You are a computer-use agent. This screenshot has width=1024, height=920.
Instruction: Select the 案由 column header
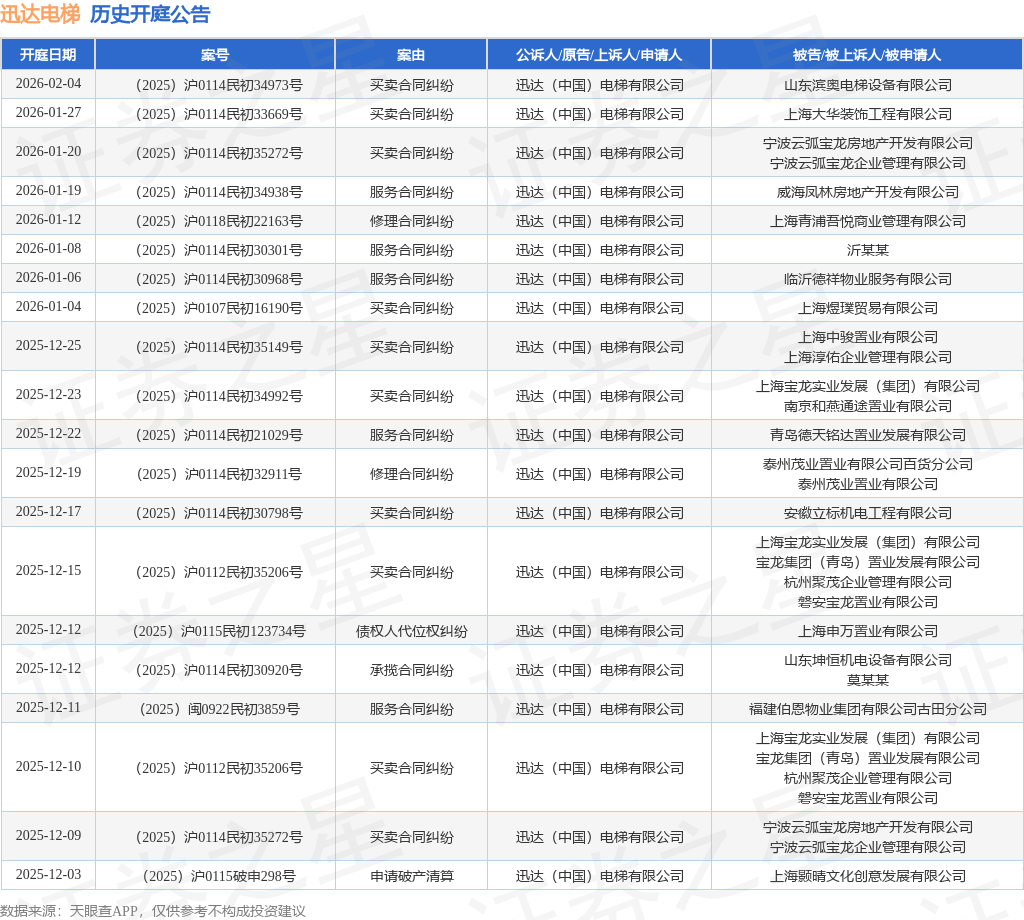pyautogui.click(x=411, y=55)
